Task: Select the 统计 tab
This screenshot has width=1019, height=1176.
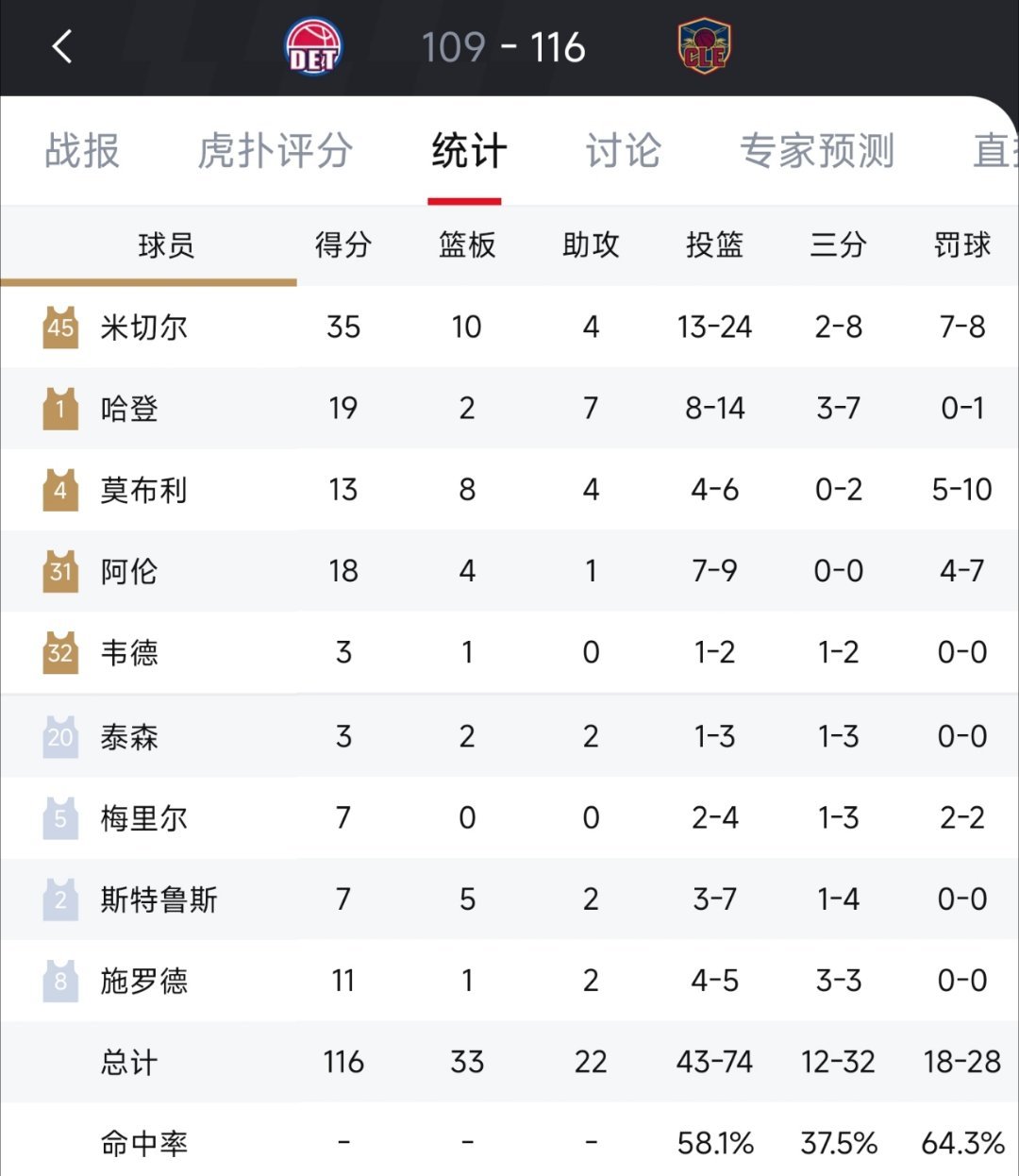Action: click(469, 150)
